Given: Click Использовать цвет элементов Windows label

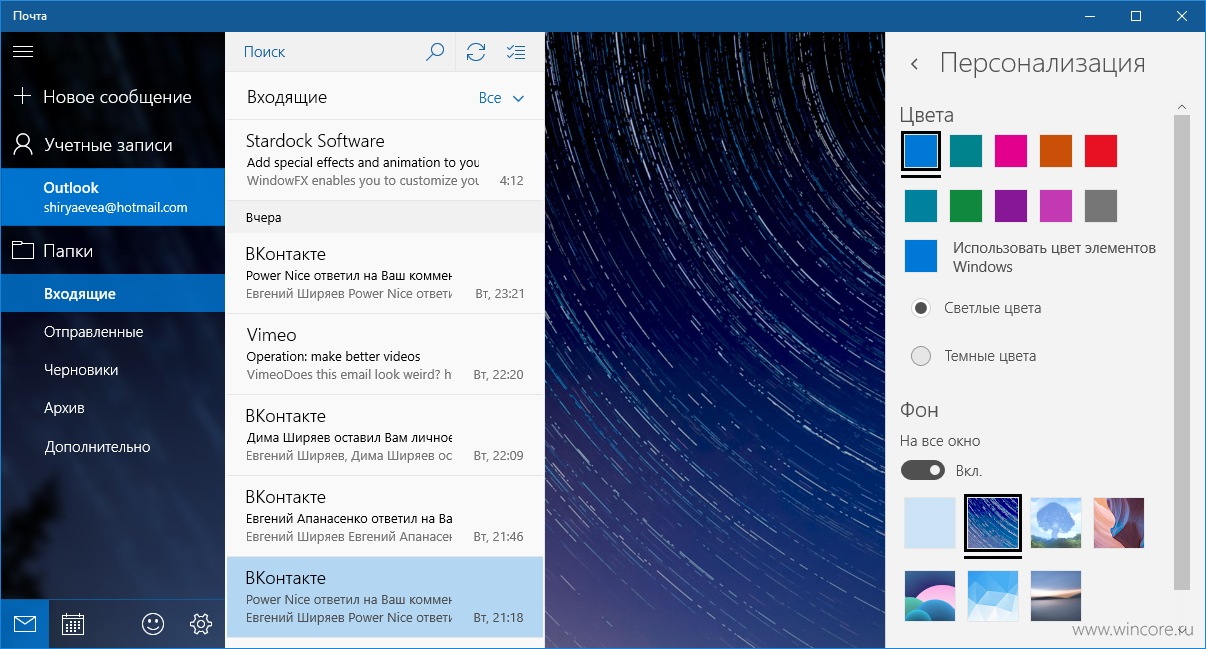Looking at the screenshot, I should click(x=1054, y=257).
